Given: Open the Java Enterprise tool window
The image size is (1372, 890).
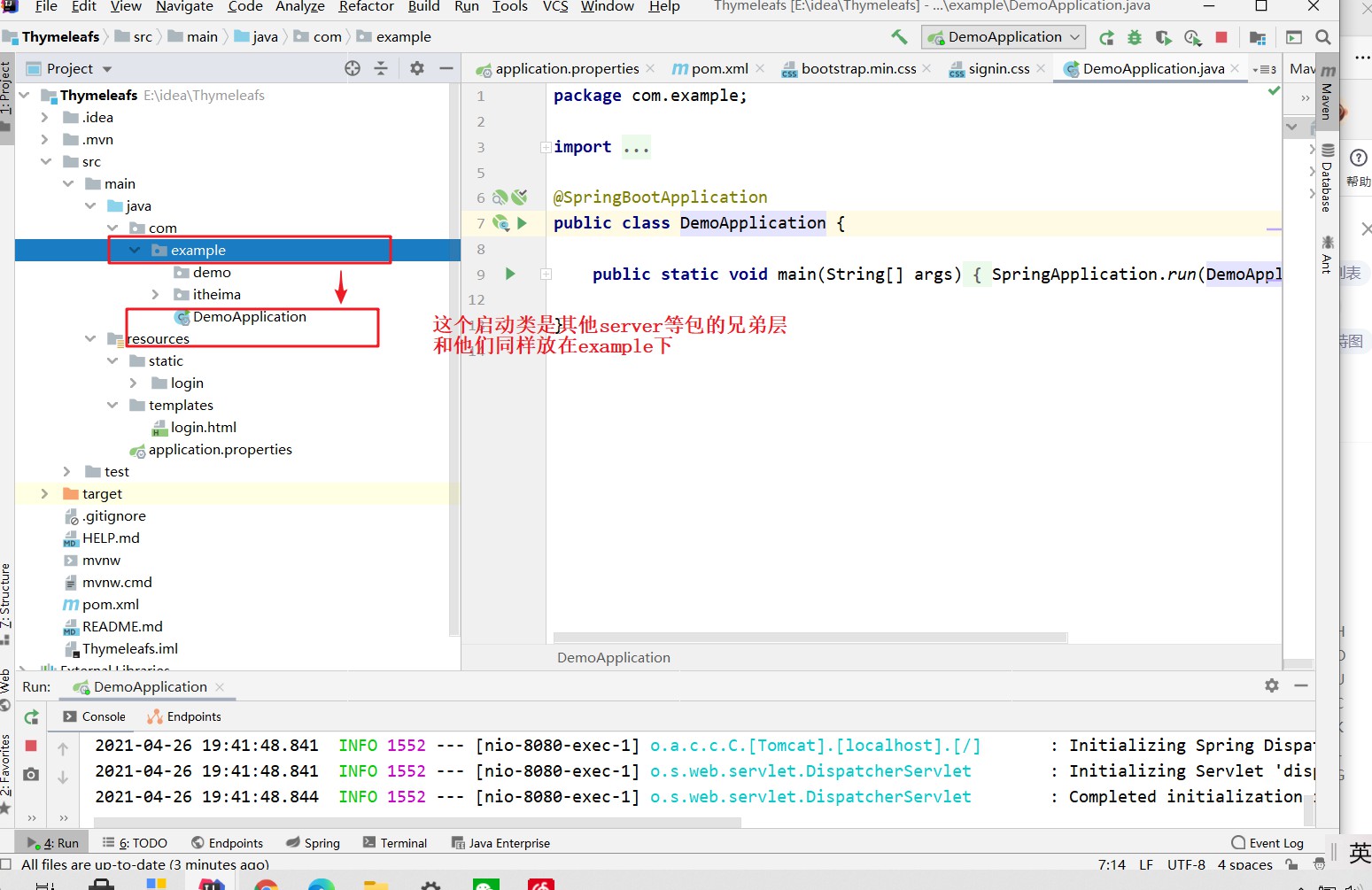Looking at the screenshot, I should 500,843.
